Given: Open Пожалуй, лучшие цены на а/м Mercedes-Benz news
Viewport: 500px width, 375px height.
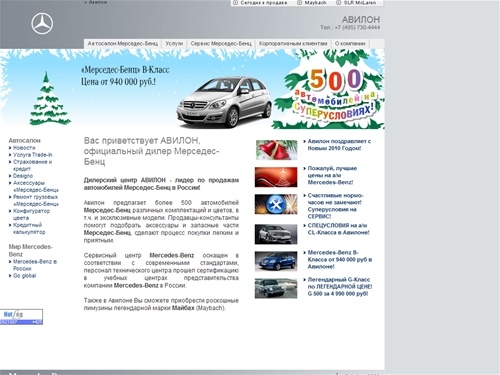Looking at the screenshot, I should (332, 175).
